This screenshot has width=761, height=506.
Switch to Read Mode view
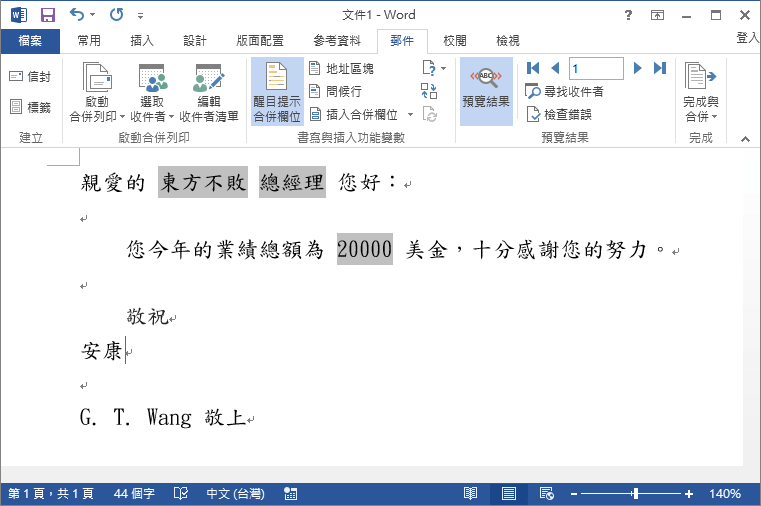(x=470, y=494)
